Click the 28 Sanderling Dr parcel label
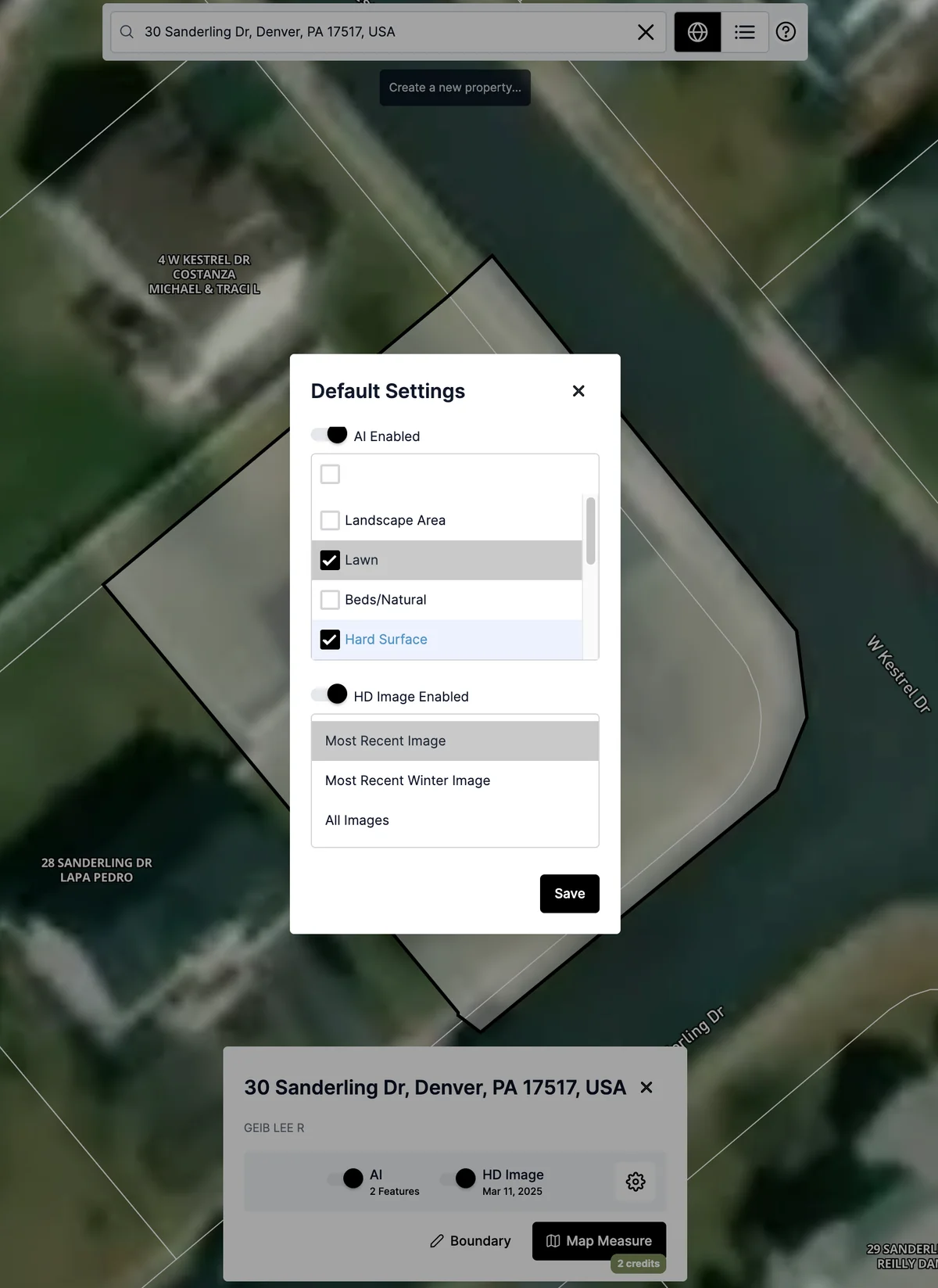 point(97,870)
